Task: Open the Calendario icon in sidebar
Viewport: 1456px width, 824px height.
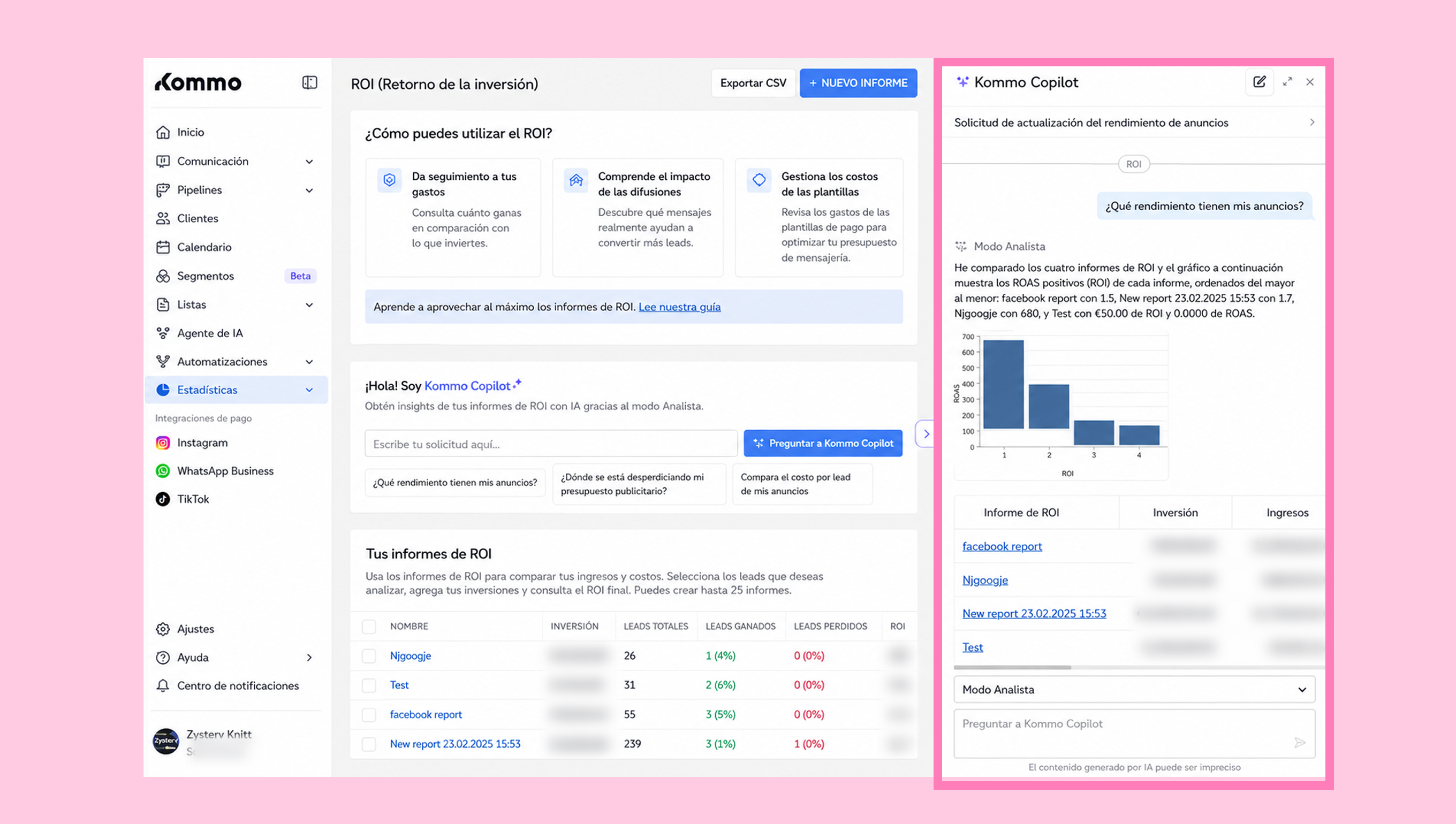Action: coord(163,247)
